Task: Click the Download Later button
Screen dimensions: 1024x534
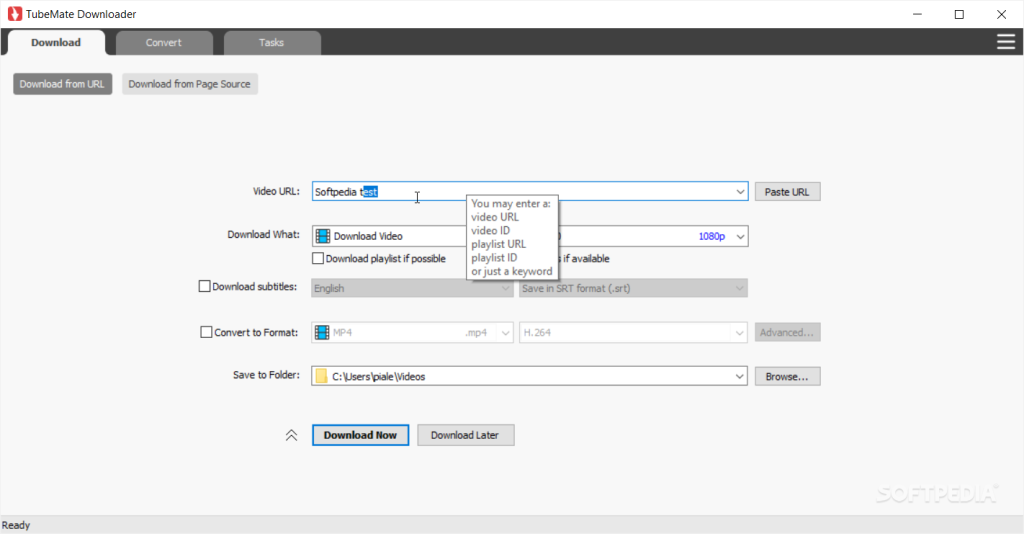Action: 466,435
